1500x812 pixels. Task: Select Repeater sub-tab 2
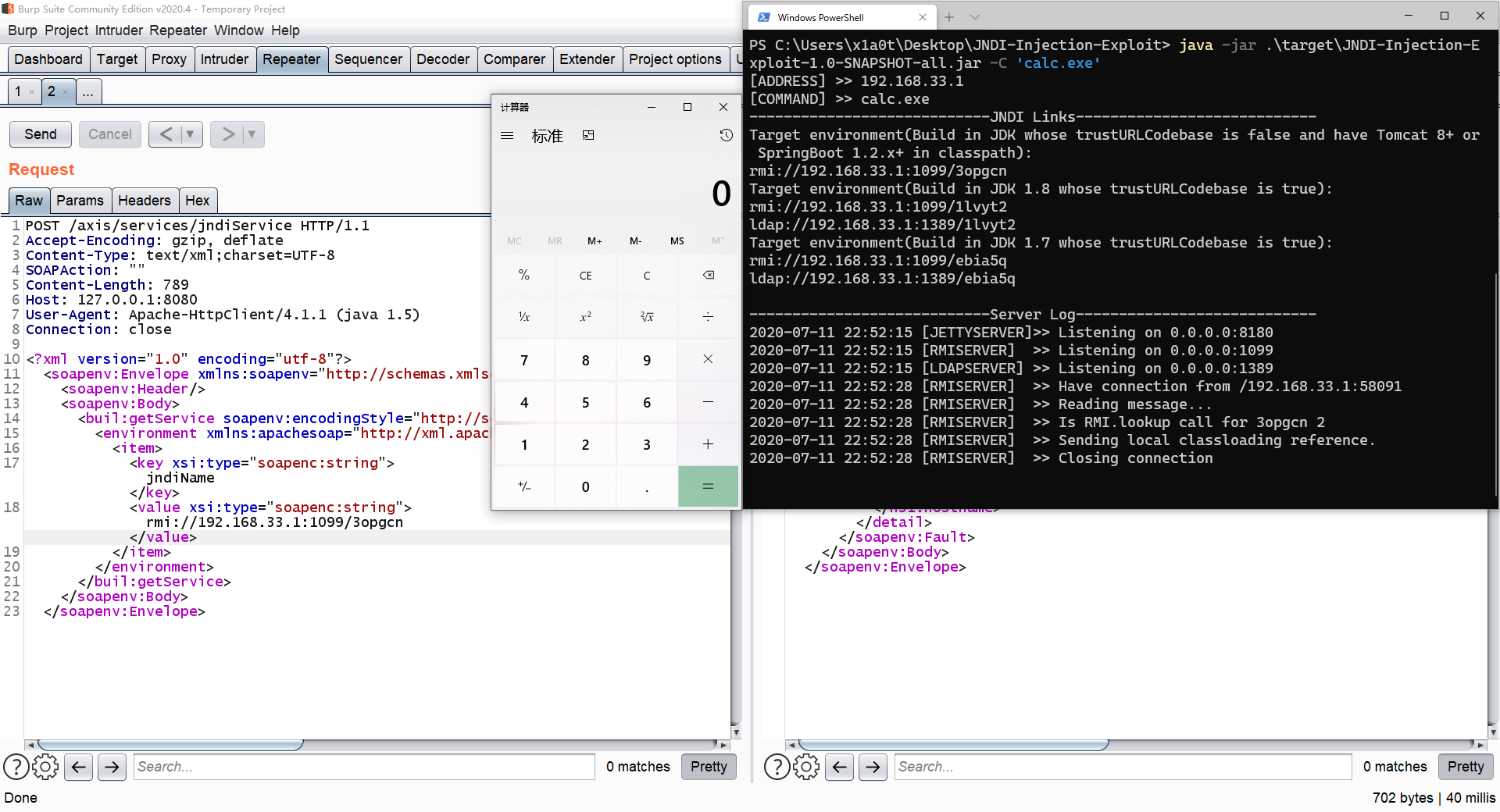tap(52, 91)
